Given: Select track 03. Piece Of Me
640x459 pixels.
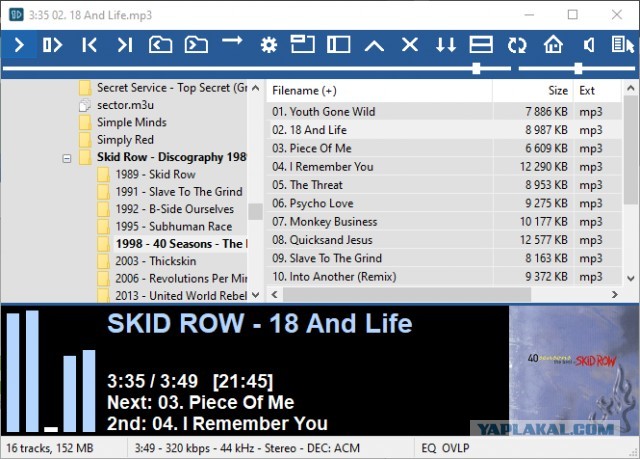Looking at the screenshot, I should click(444, 148).
